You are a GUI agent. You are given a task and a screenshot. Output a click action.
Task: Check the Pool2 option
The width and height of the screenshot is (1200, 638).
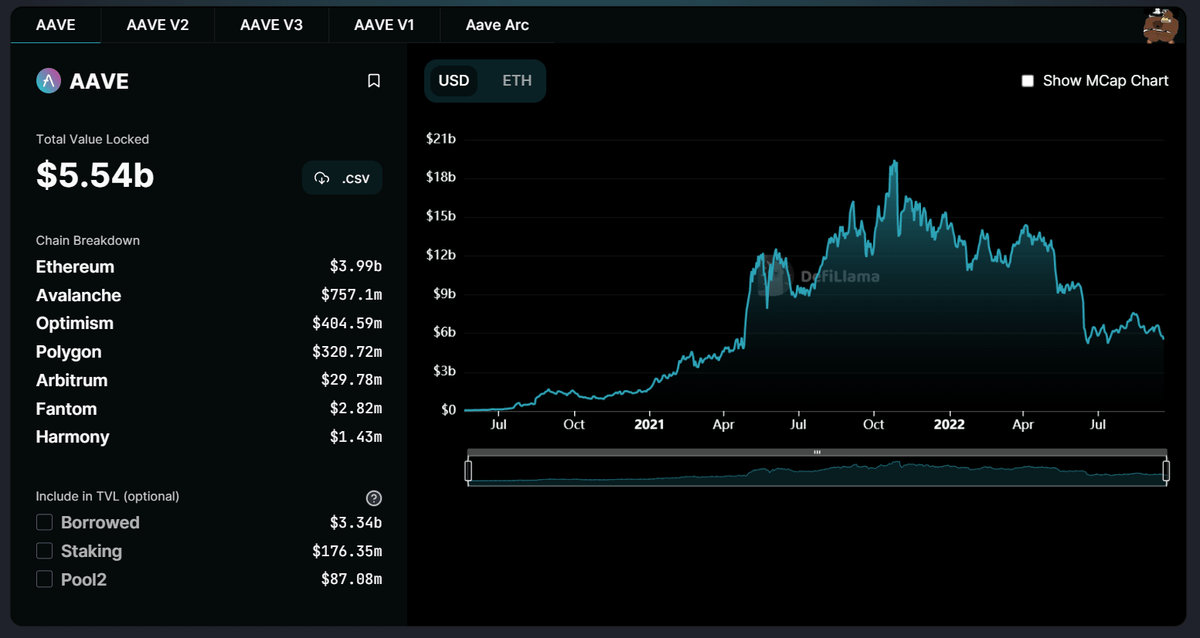[44, 578]
